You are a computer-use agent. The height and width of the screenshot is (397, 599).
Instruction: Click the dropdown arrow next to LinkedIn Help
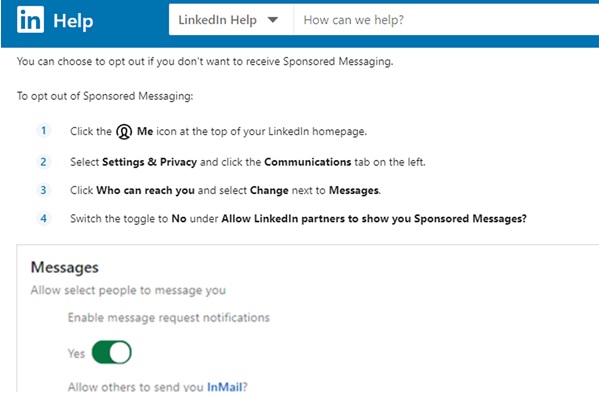click(x=273, y=20)
